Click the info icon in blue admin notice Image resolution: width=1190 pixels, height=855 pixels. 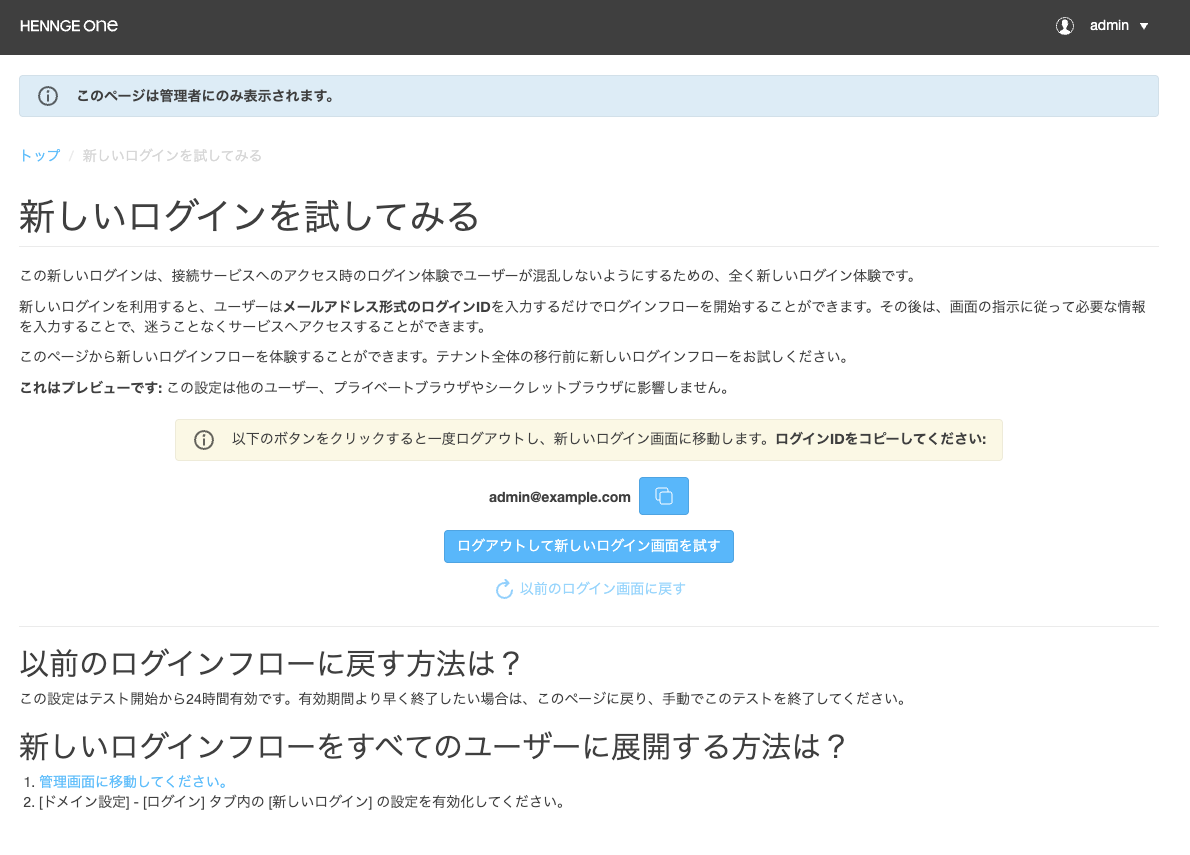pos(48,96)
